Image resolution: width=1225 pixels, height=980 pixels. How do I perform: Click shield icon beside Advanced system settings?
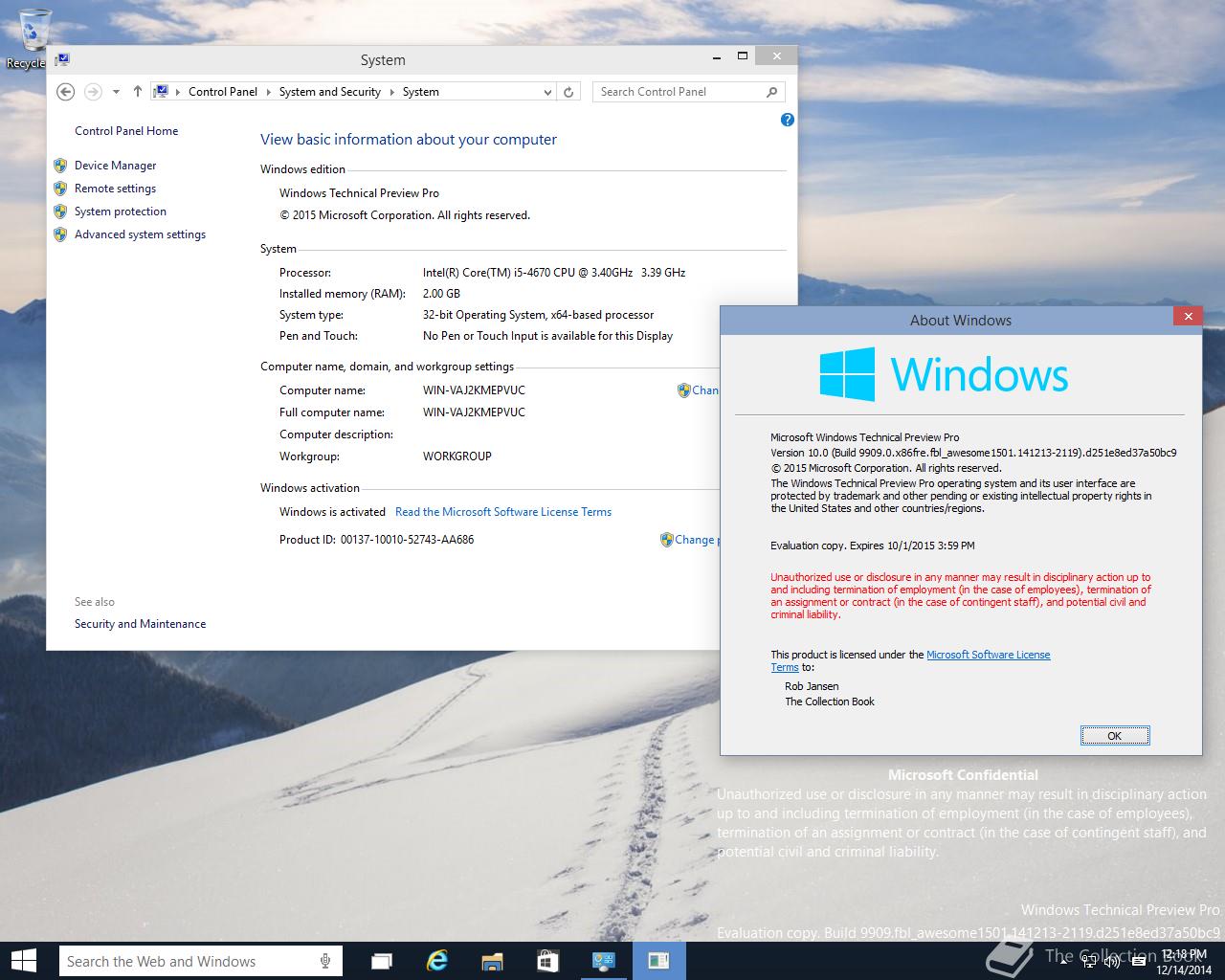coord(60,234)
